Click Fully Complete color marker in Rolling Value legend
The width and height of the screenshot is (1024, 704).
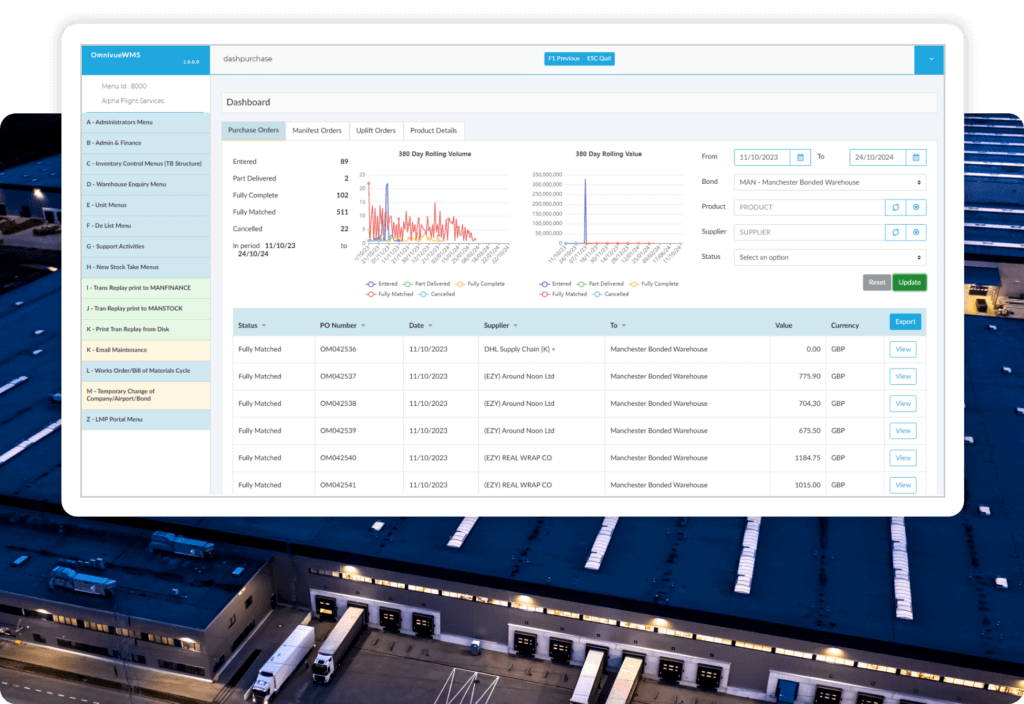tap(634, 284)
